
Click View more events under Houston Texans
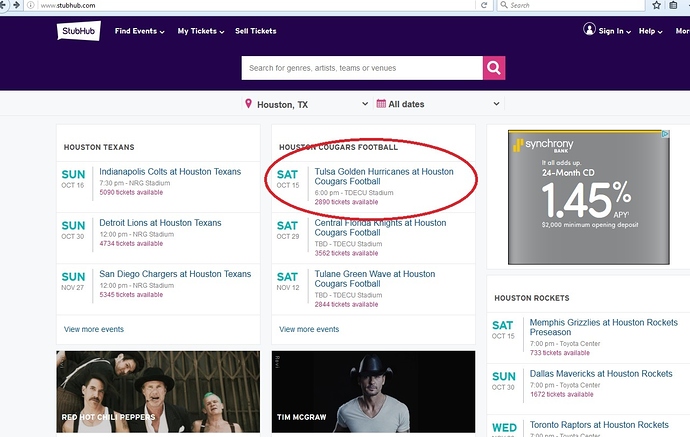(94, 329)
